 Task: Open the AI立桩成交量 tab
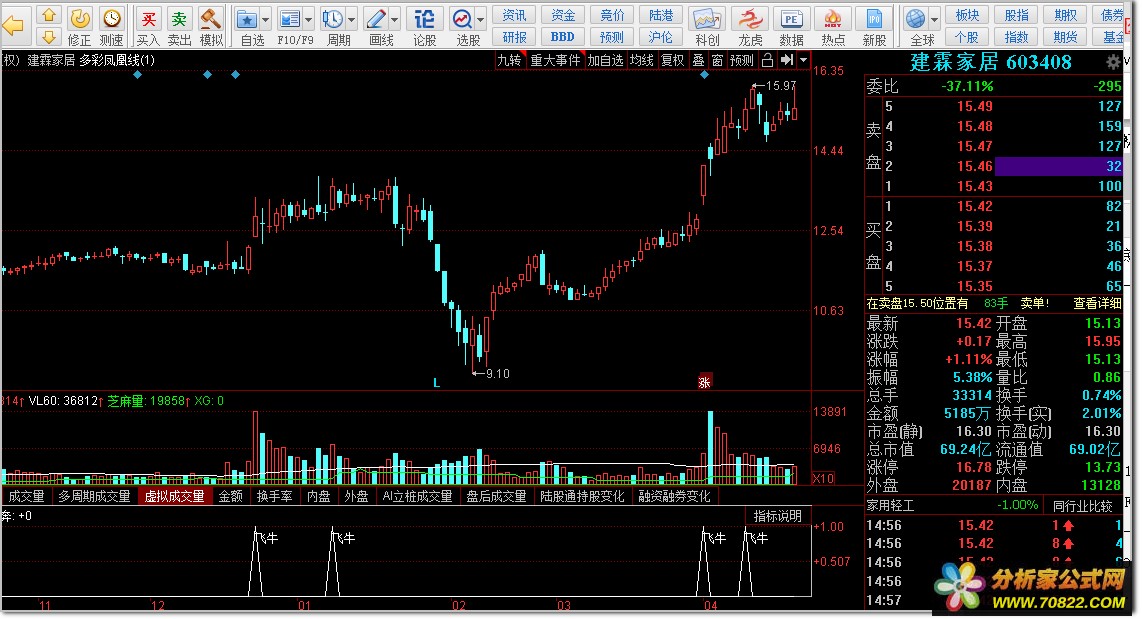pos(417,497)
